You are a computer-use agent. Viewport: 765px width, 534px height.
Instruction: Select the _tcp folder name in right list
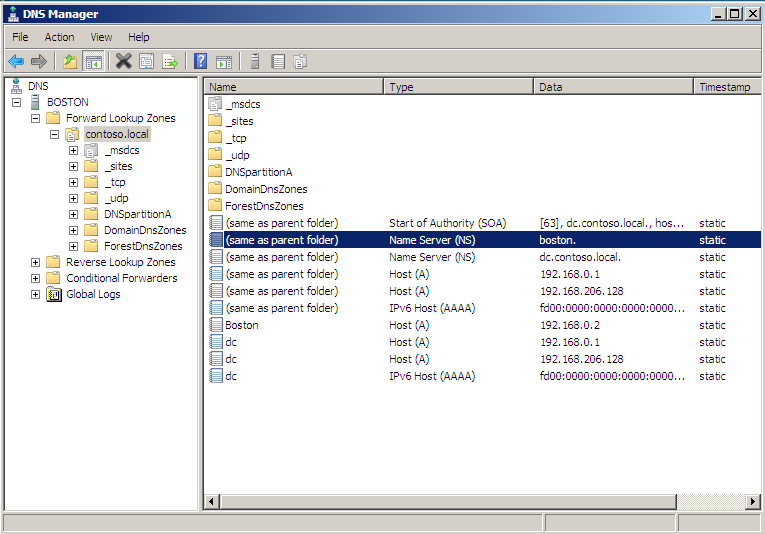[236, 138]
